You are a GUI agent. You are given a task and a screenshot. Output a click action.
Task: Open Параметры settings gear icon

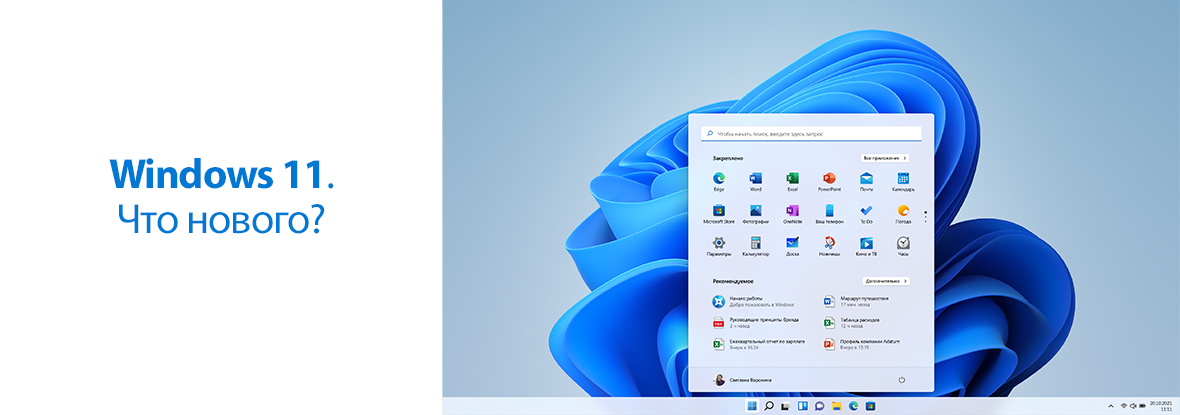click(x=719, y=246)
